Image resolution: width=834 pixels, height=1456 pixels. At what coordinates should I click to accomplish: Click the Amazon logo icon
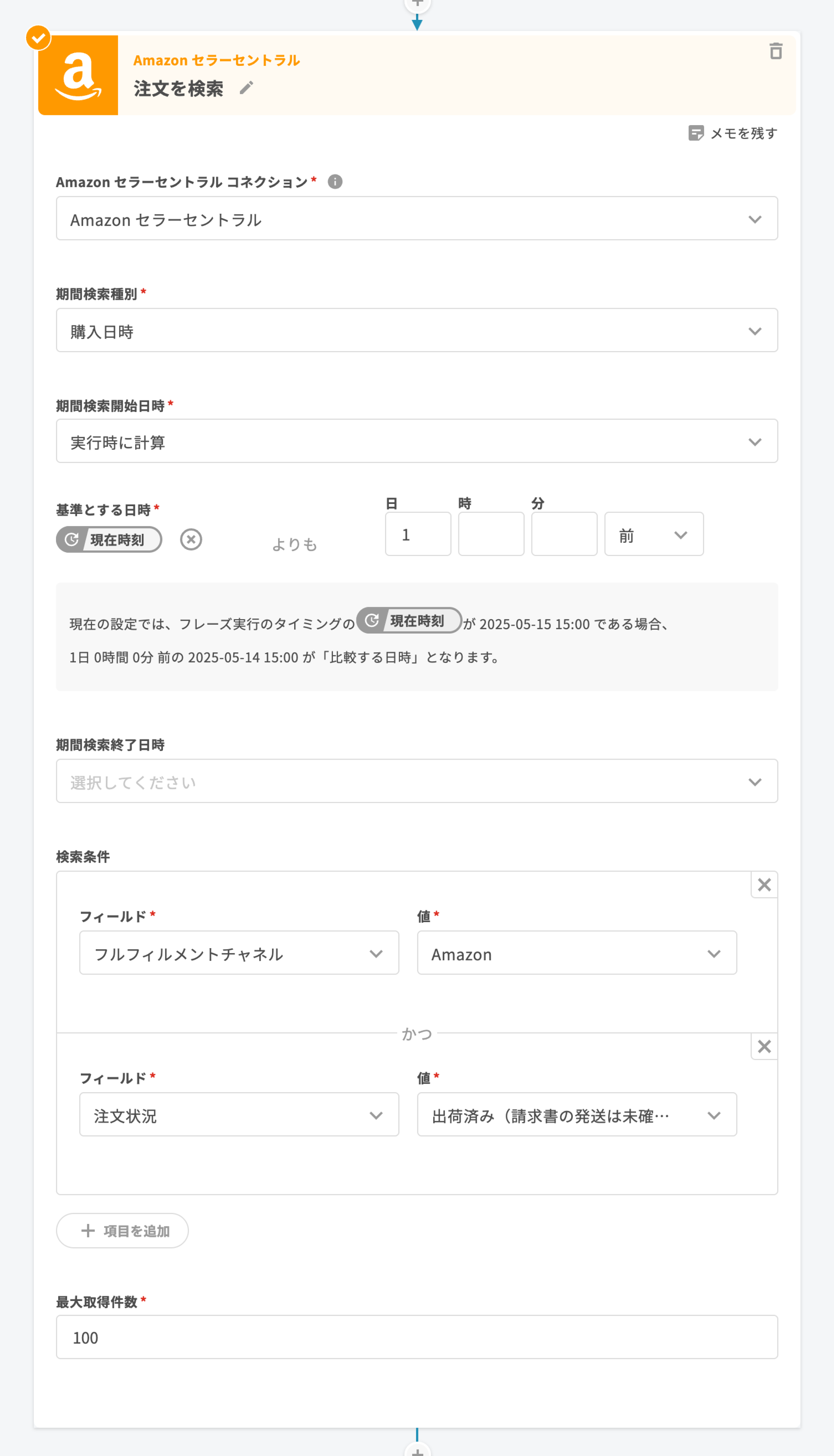[x=78, y=75]
